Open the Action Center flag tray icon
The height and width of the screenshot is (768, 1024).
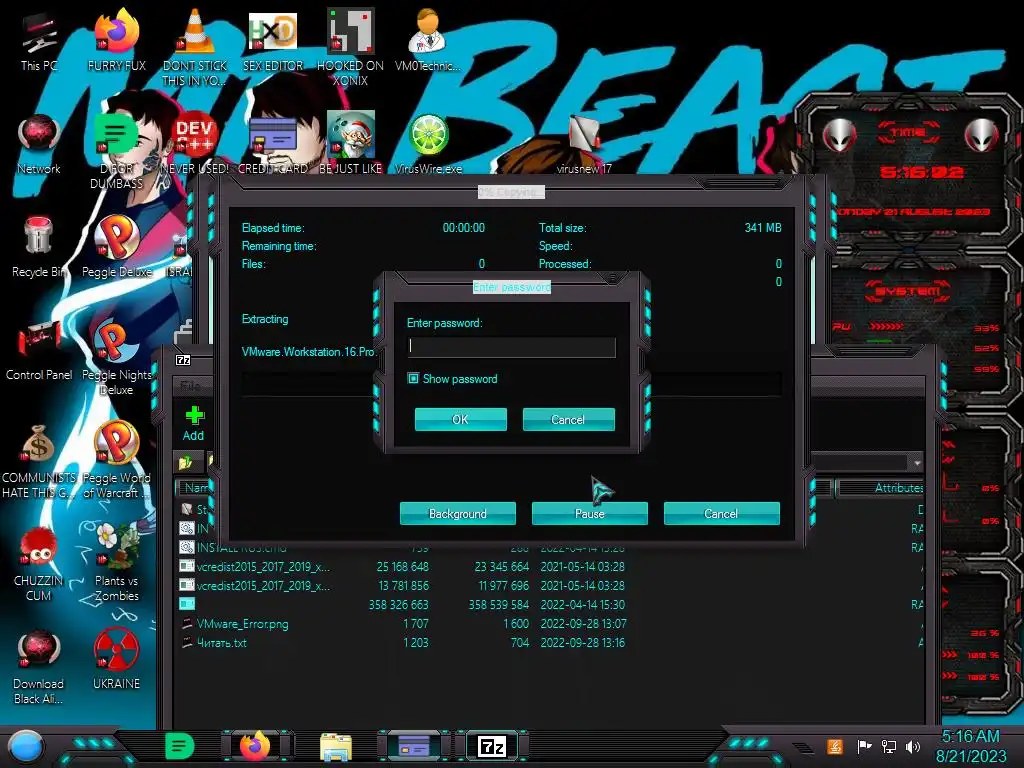(x=864, y=746)
